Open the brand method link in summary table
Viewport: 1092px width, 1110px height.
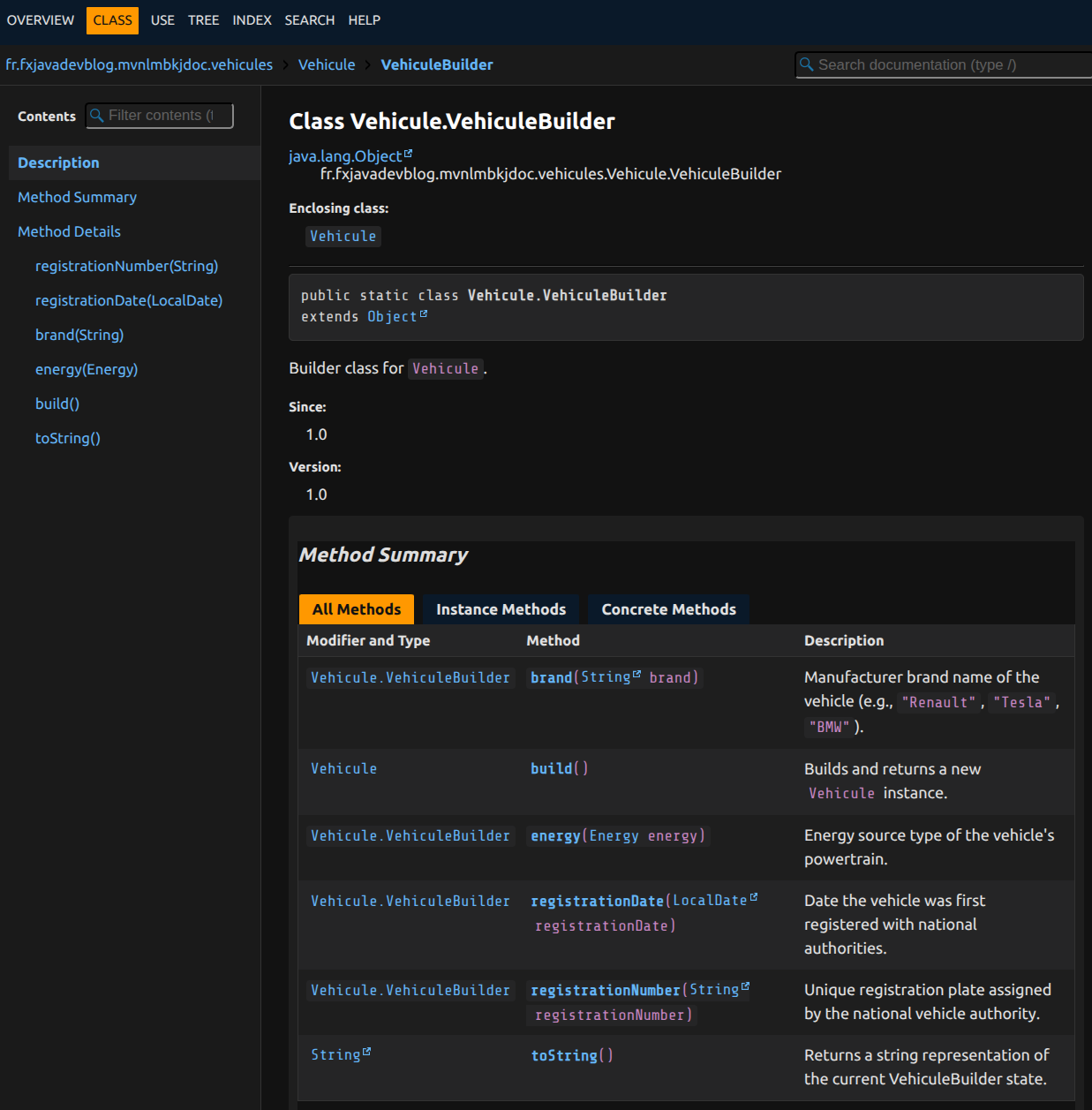pos(551,678)
